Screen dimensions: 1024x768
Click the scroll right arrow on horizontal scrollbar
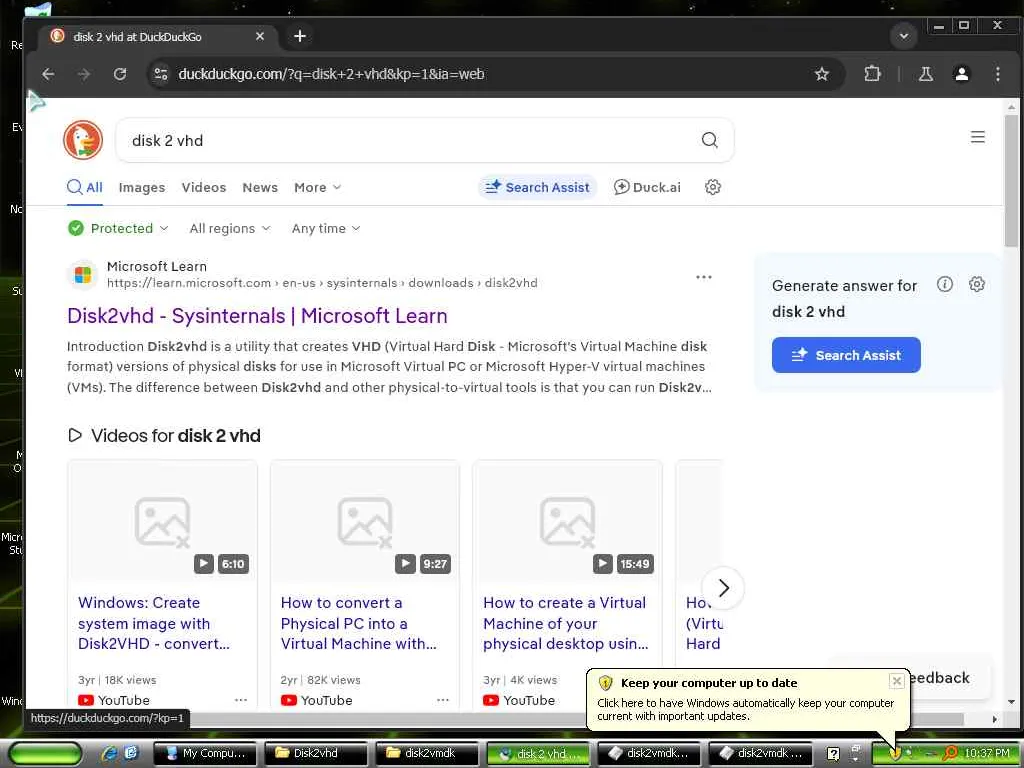click(994, 719)
